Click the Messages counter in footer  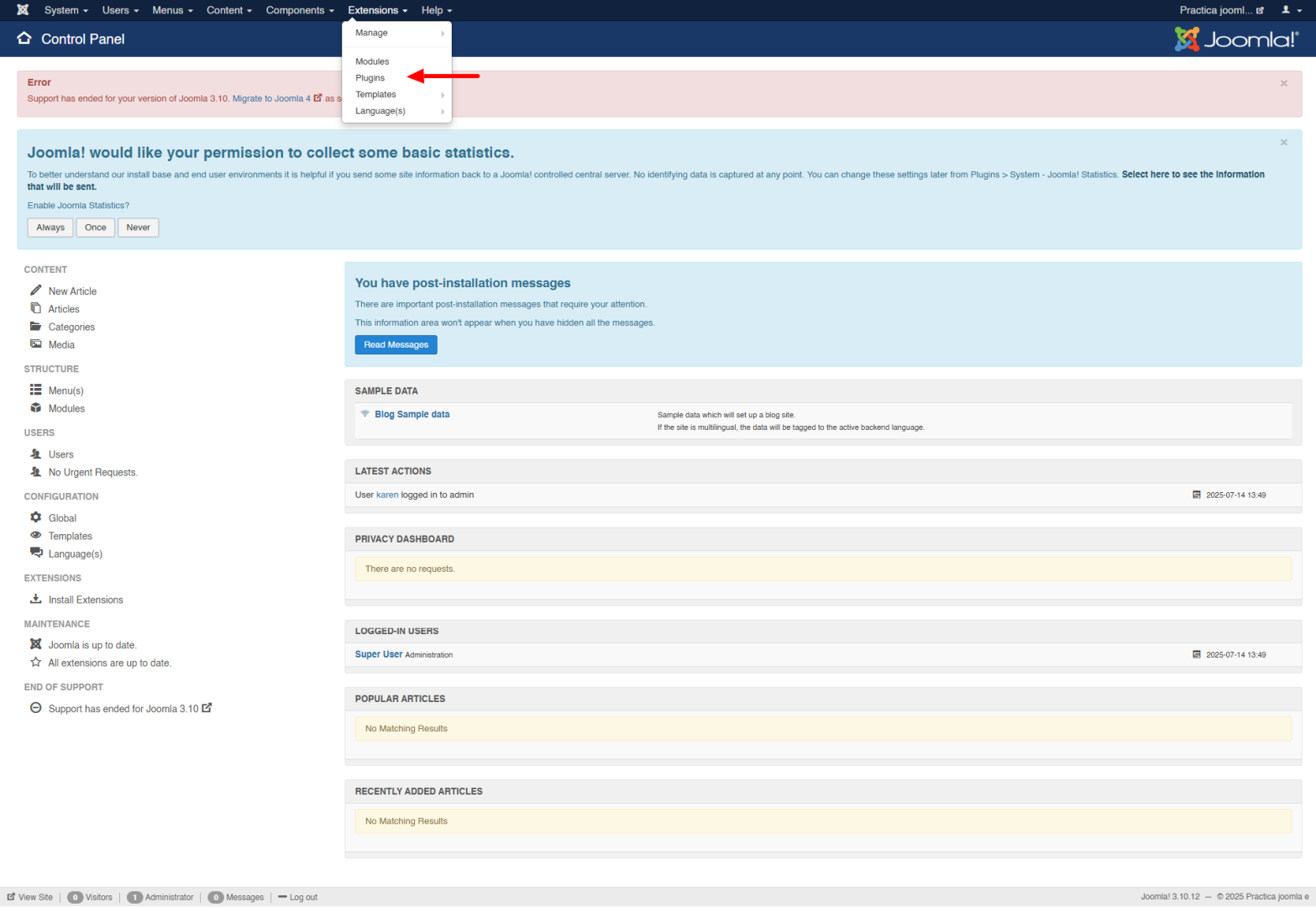pyautogui.click(x=236, y=897)
